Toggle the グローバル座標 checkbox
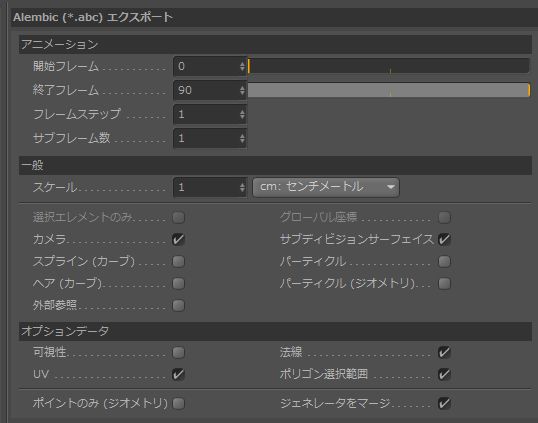Screen dimensions: 538x423 click(x=444, y=217)
